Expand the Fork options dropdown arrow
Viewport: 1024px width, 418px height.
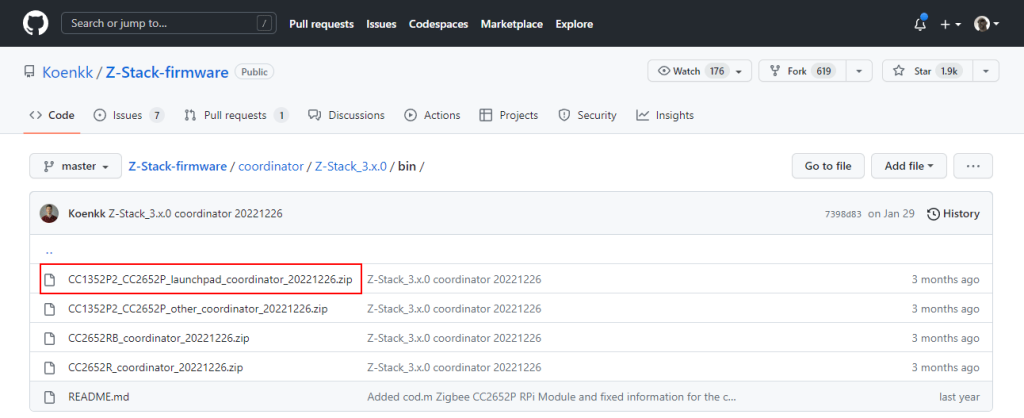click(x=857, y=72)
